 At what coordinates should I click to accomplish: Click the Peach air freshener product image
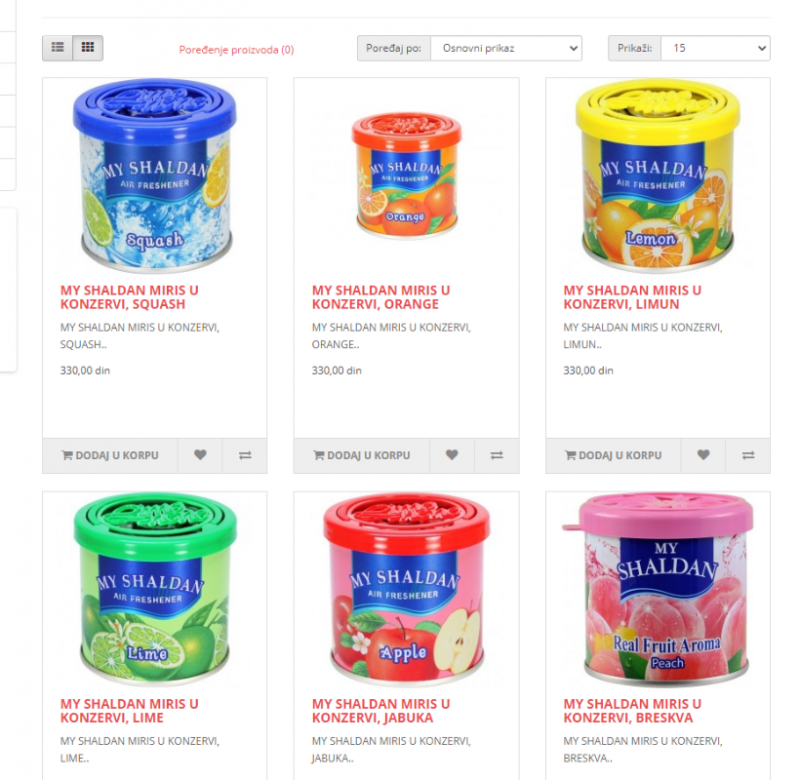(658, 589)
